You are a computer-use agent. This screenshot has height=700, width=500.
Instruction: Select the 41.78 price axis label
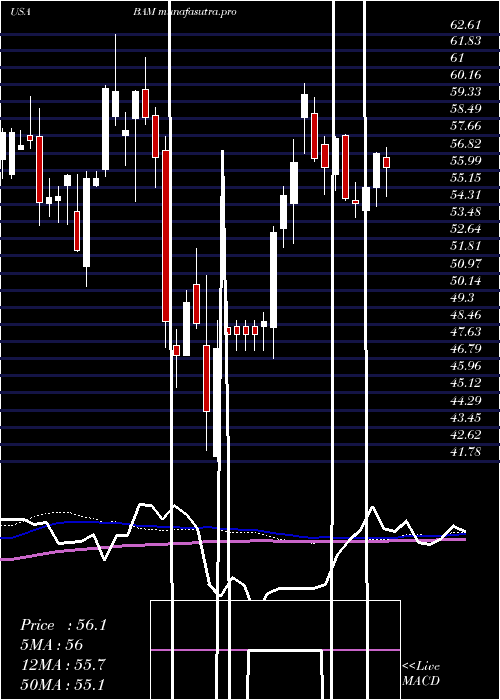[x=465, y=452]
